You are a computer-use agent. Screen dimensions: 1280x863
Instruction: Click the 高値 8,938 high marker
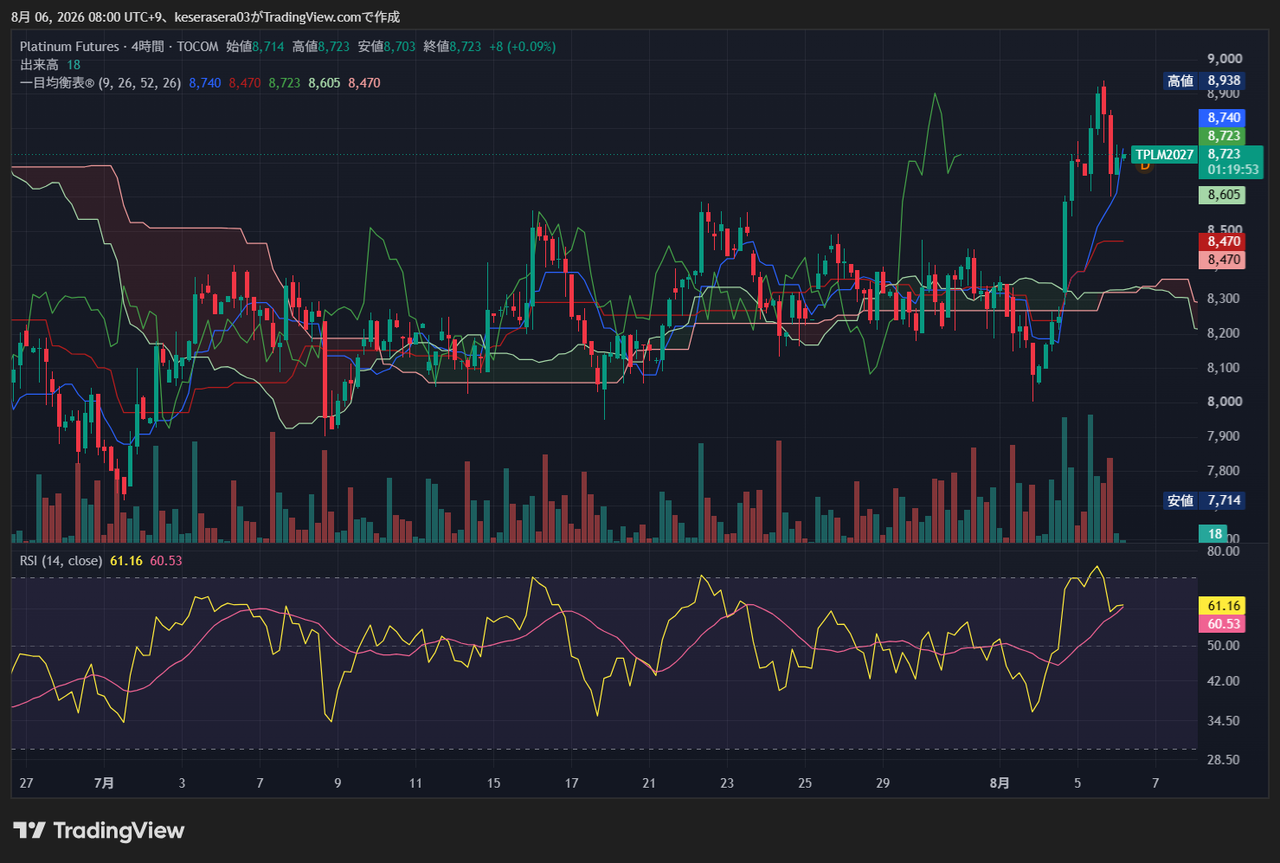pos(1205,81)
